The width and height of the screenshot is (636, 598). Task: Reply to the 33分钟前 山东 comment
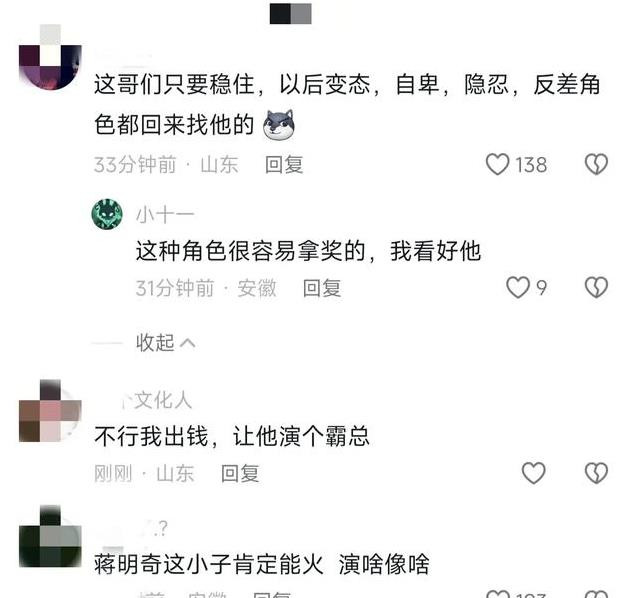click(284, 165)
